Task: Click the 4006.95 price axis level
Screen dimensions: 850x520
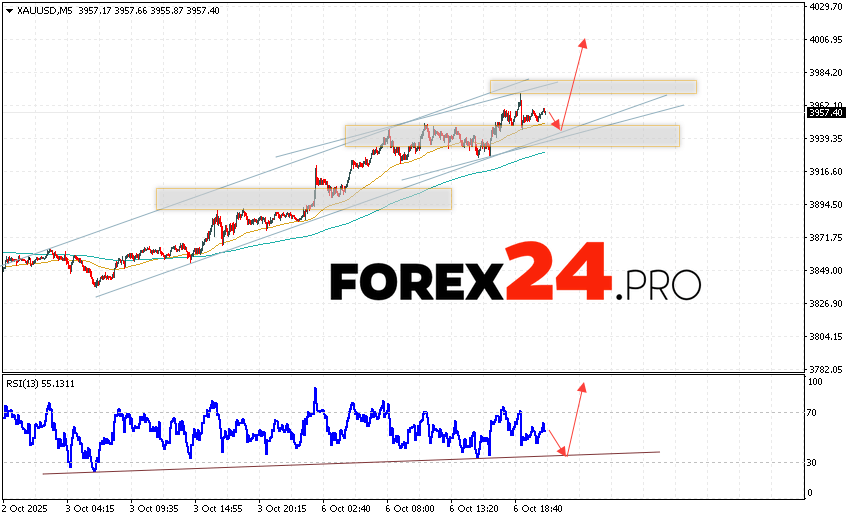Action: (x=825, y=39)
